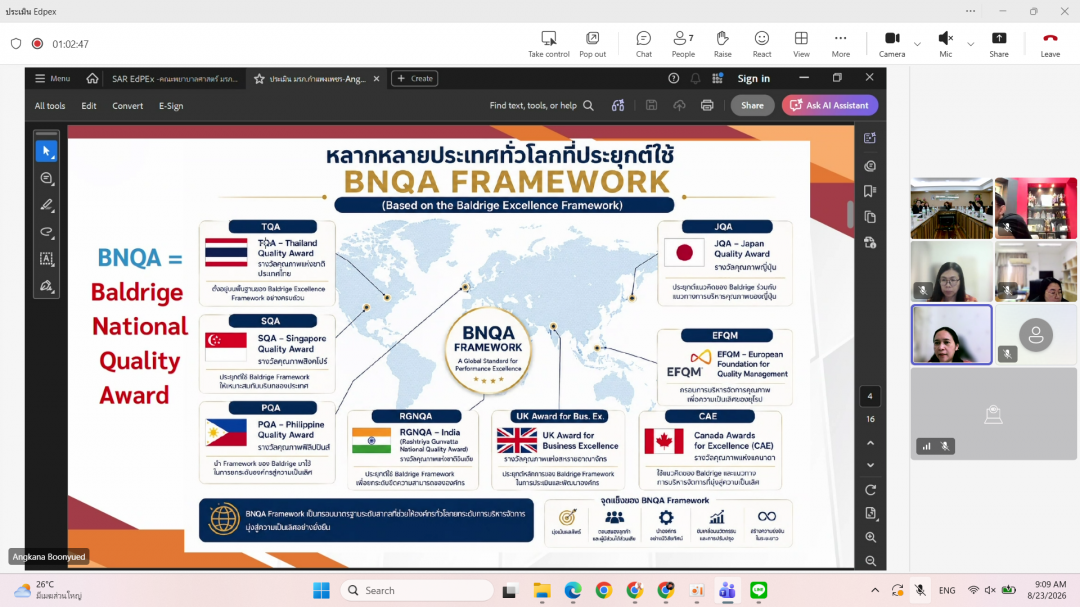1080x607 pixels.
Task: Open the E-Sign menu
Action: [171, 105]
